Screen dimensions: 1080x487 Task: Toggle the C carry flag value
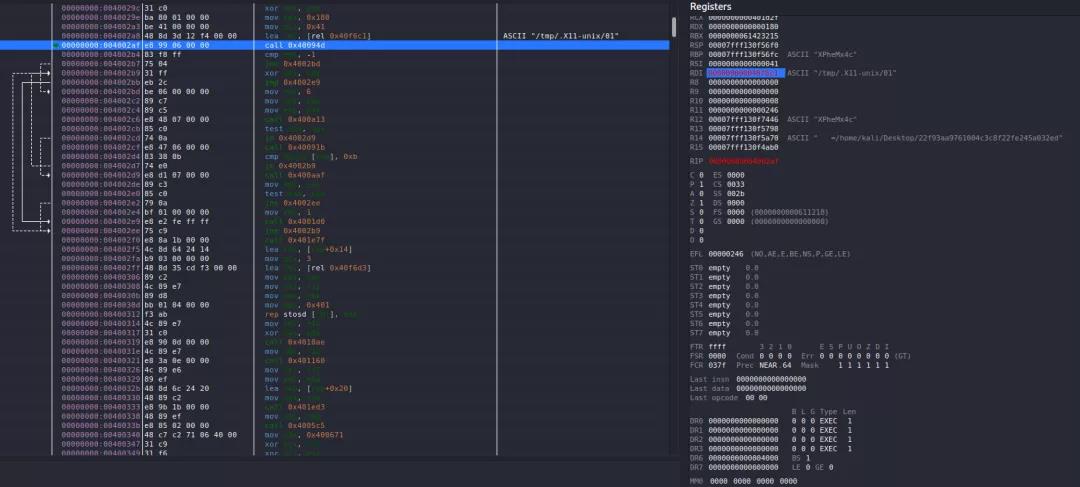tap(700, 175)
